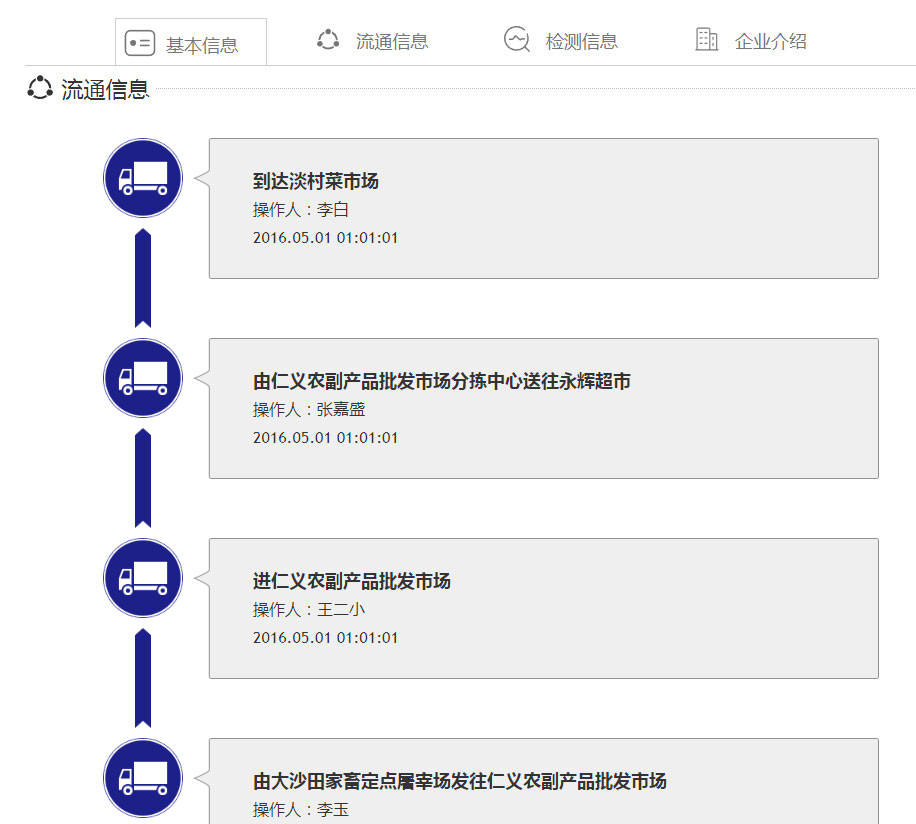Click truck icon beside 大沙田家畜定点屠宰场 entry
This screenshot has height=824, width=916.
click(143, 778)
